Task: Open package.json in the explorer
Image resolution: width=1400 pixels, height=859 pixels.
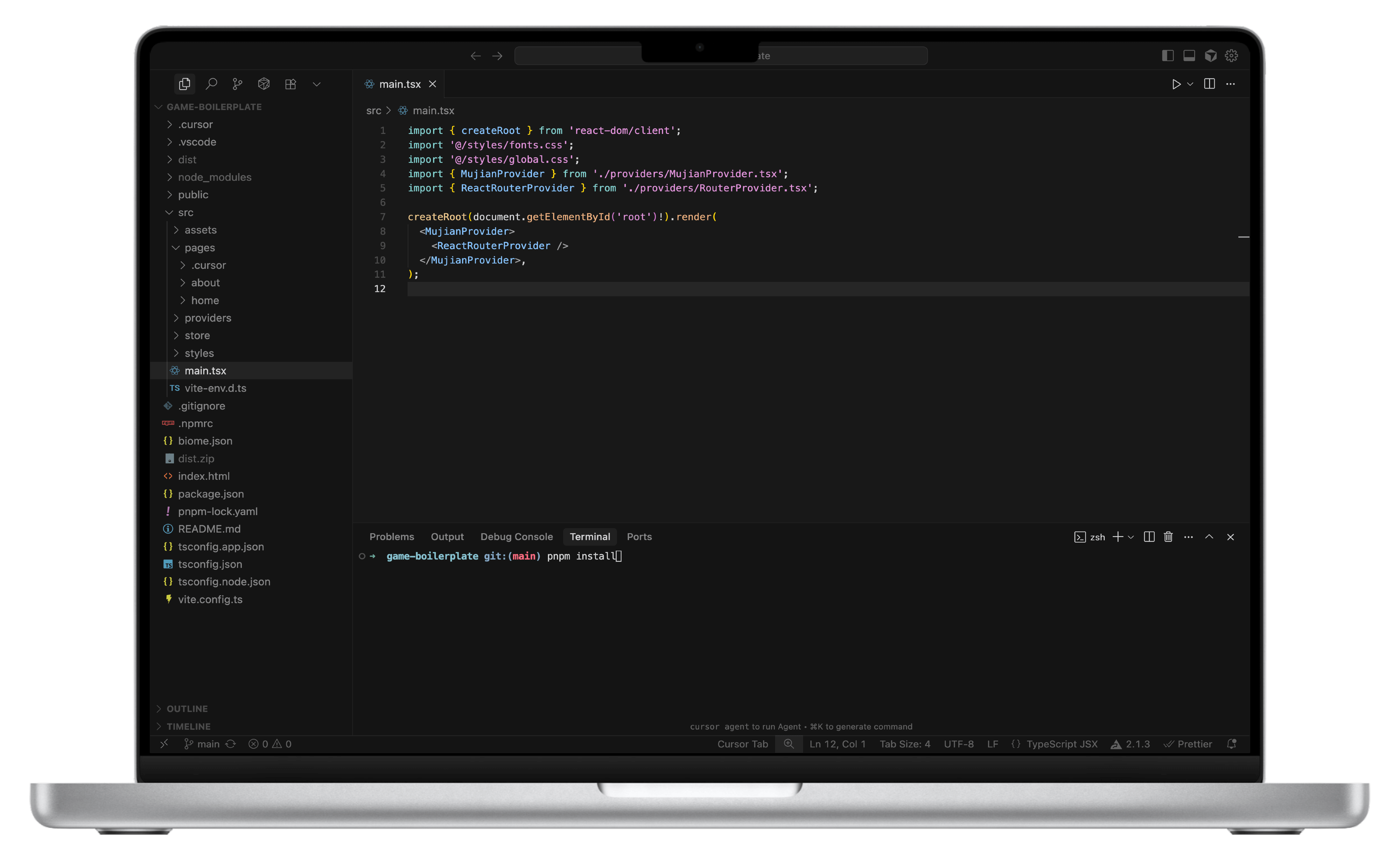Action: click(x=211, y=494)
